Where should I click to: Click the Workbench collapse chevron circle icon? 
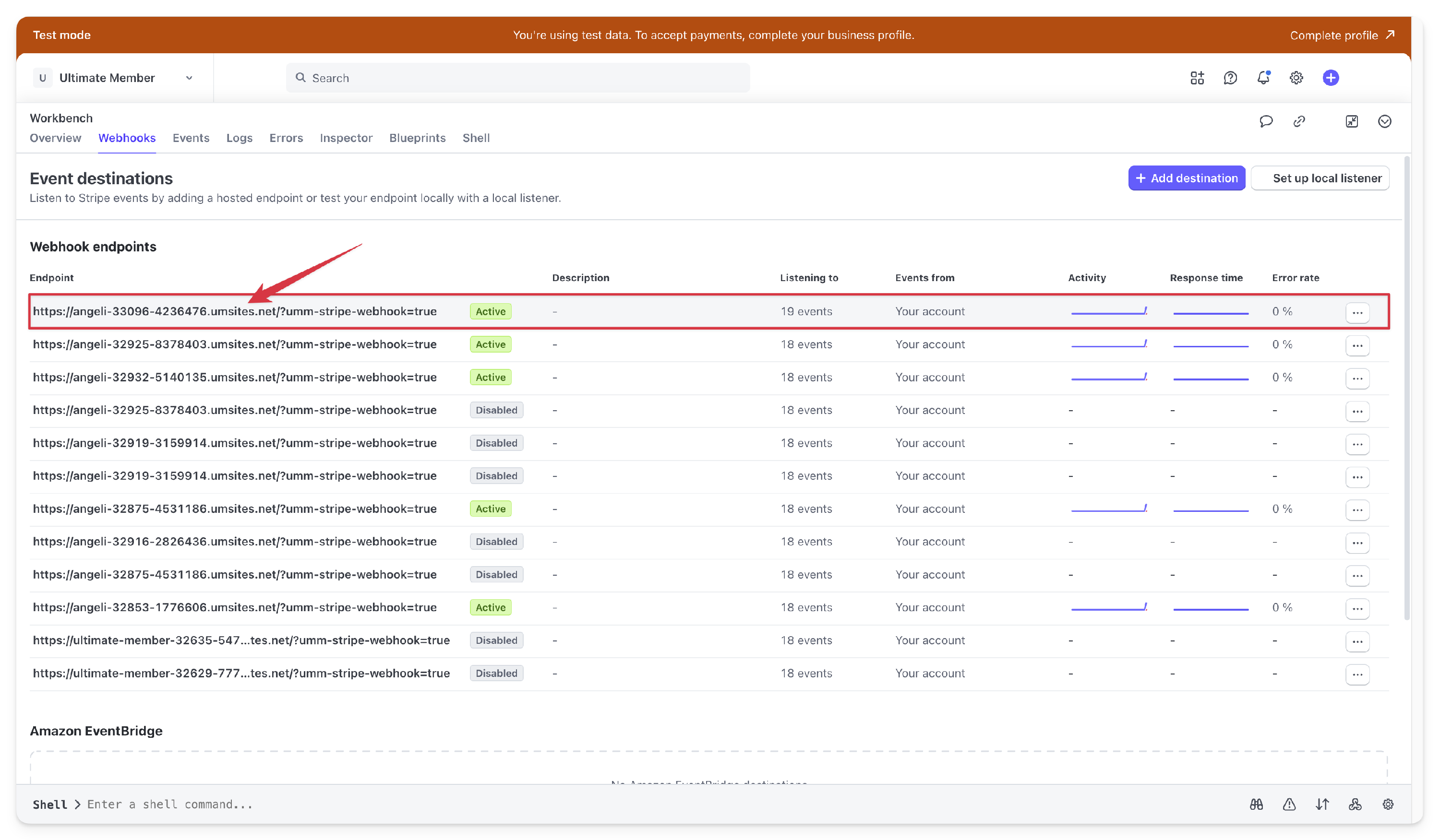[1384, 121]
